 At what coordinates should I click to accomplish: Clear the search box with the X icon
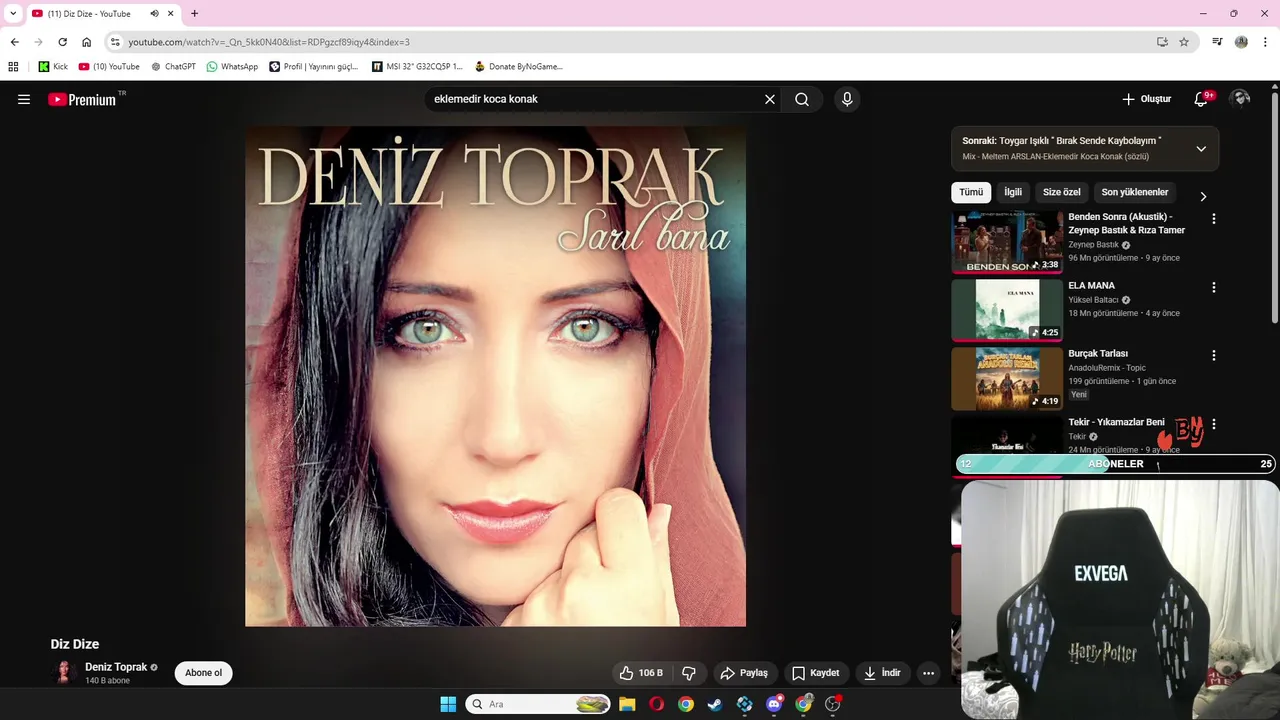pyautogui.click(x=770, y=99)
